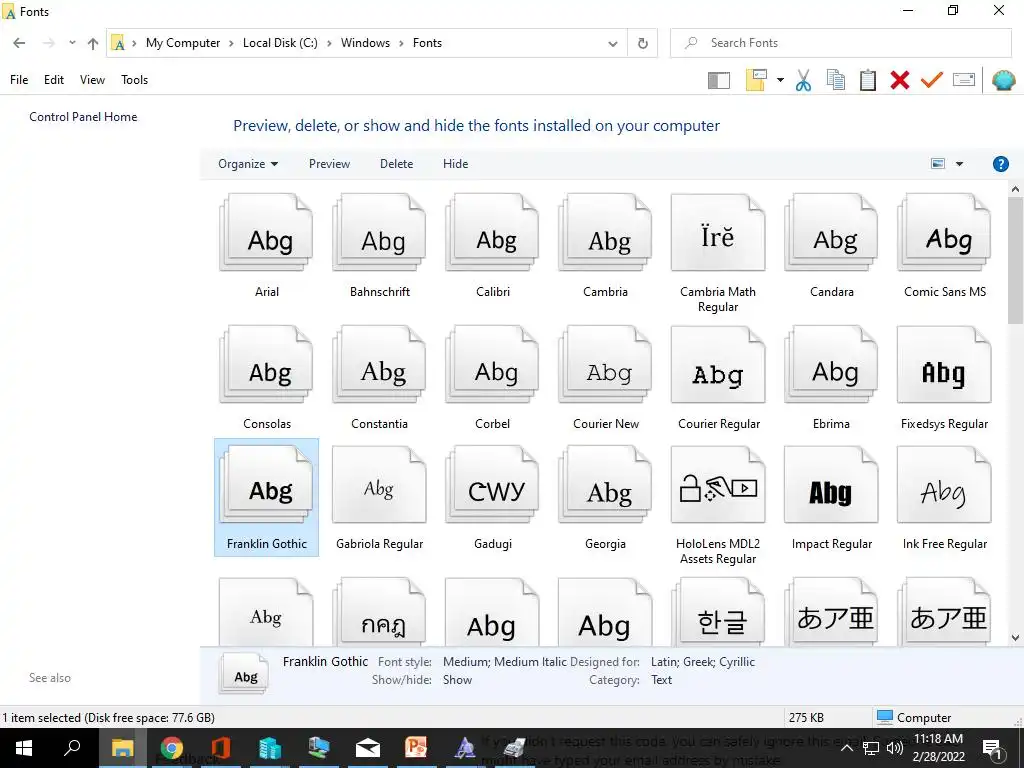
Task: Click the cut scissors toolbar icon
Action: click(803, 80)
